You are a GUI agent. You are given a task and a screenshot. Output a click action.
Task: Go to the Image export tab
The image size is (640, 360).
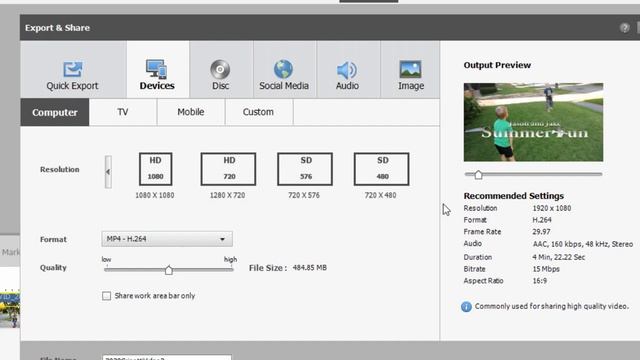click(x=410, y=69)
